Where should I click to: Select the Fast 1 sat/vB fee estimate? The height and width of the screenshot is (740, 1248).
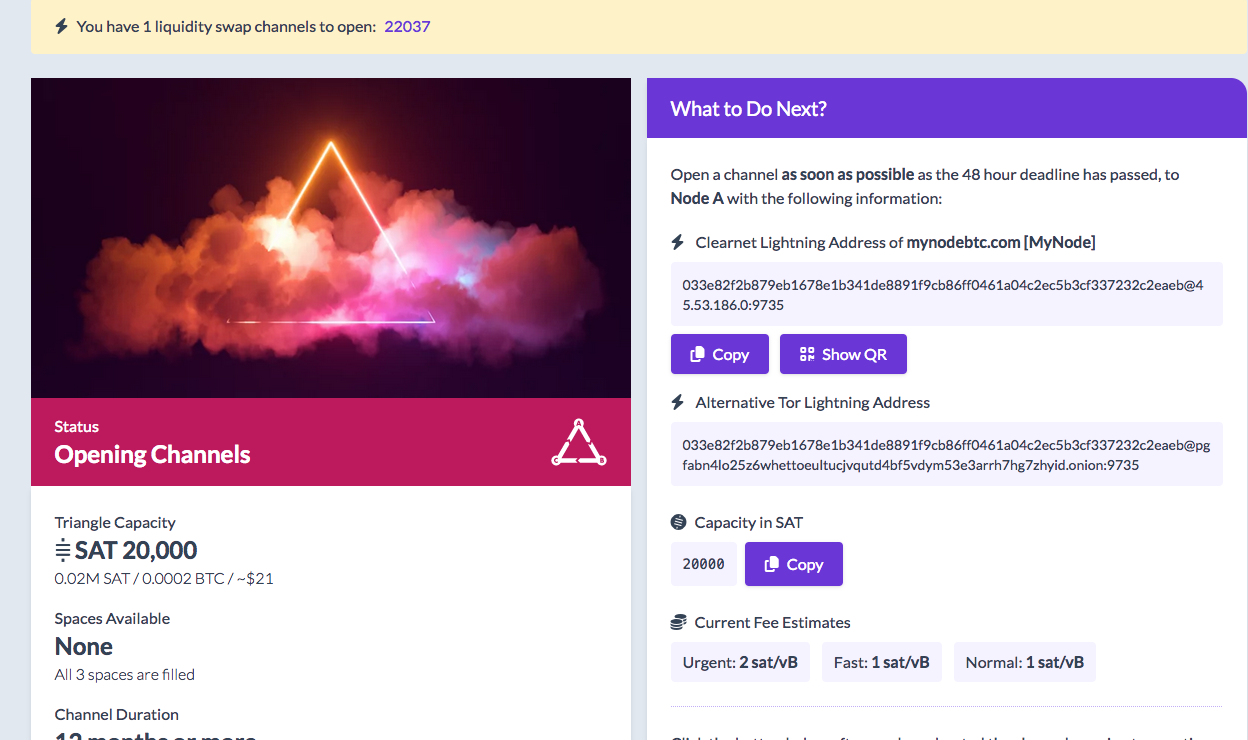[x=881, y=662]
